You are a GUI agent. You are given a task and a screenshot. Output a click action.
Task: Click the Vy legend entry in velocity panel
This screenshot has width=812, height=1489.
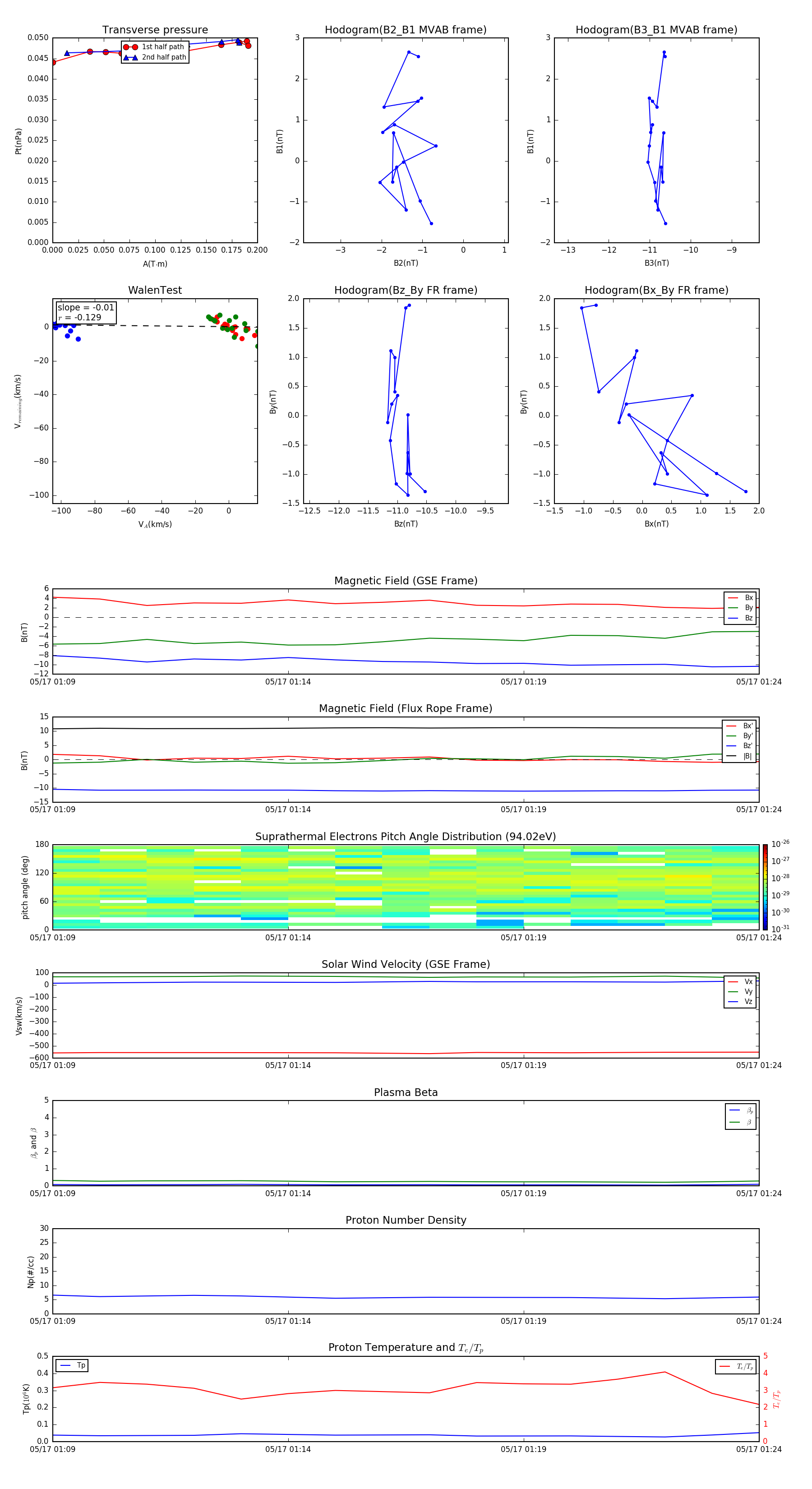click(x=740, y=992)
